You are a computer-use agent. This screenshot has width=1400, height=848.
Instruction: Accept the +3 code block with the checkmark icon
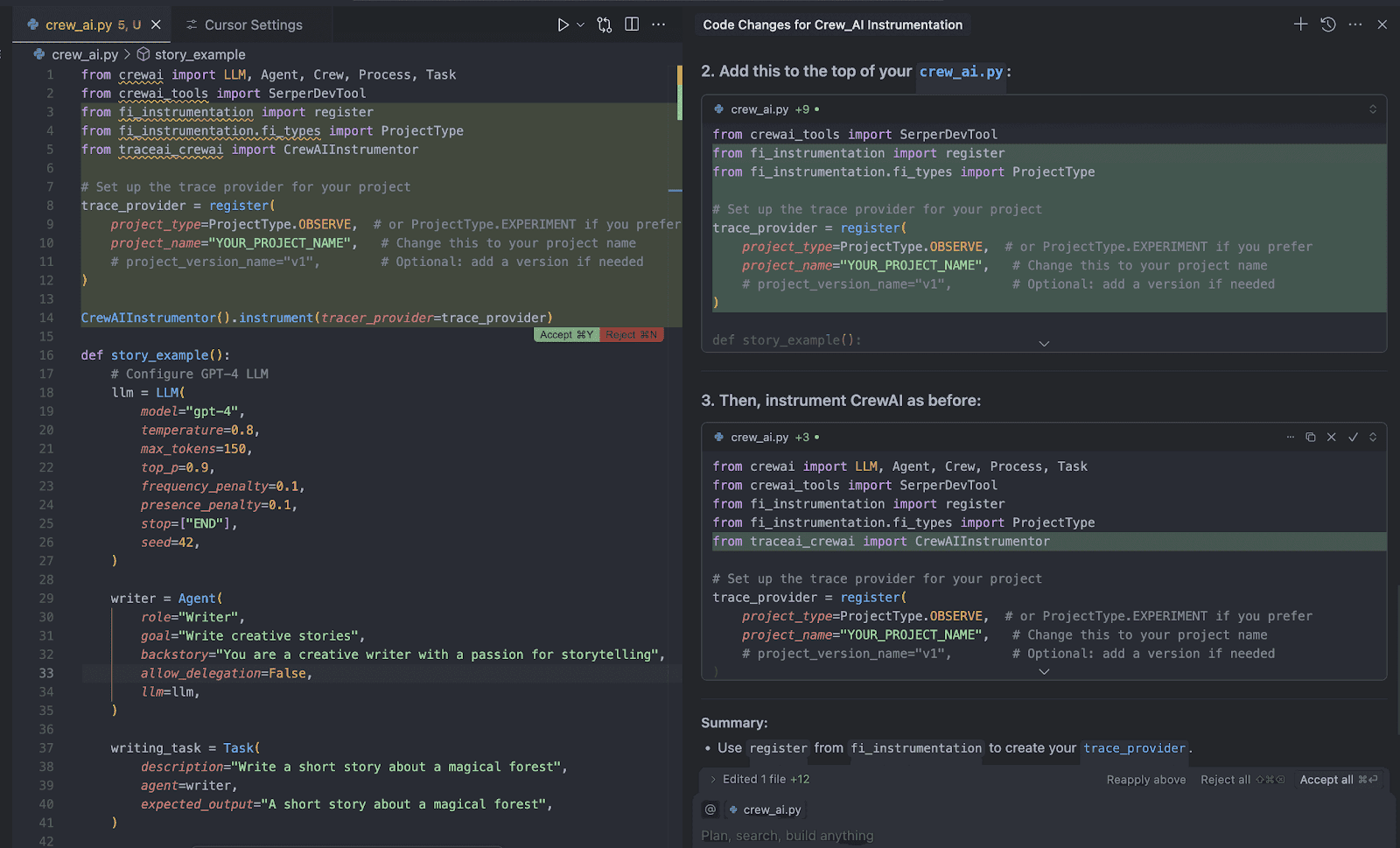[1353, 437]
